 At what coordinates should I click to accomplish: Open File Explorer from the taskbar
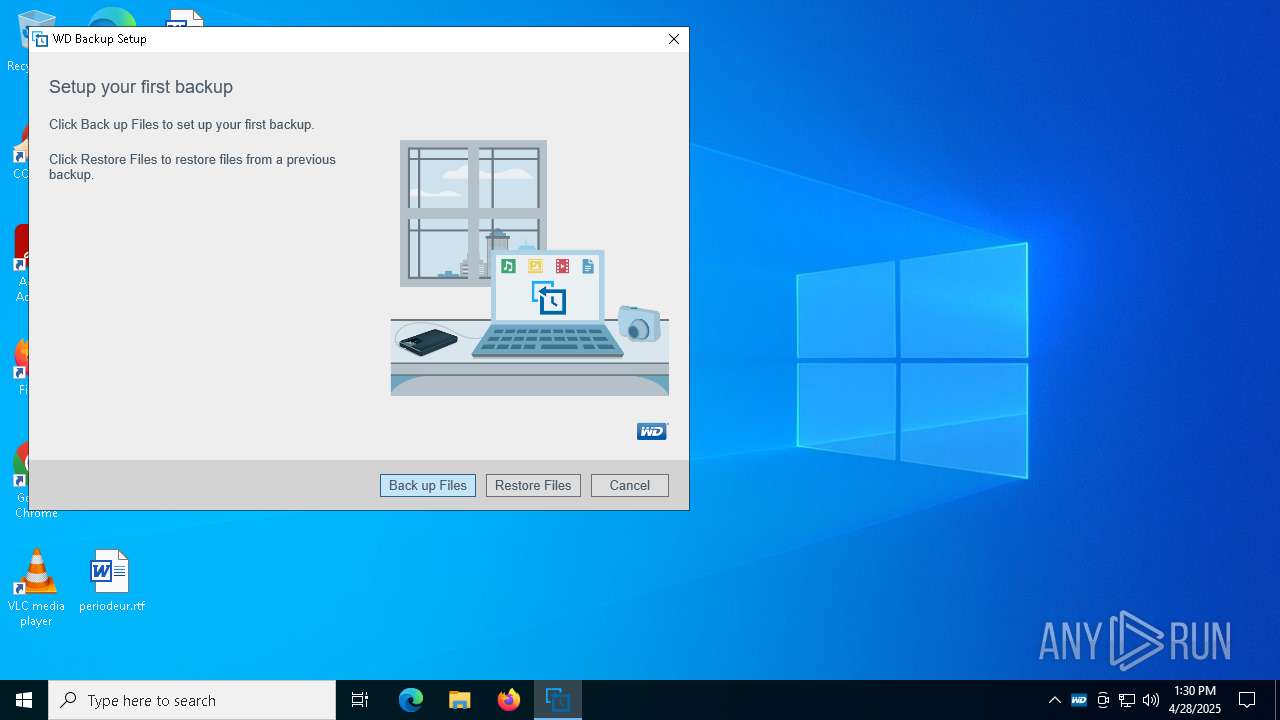tap(460, 700)
